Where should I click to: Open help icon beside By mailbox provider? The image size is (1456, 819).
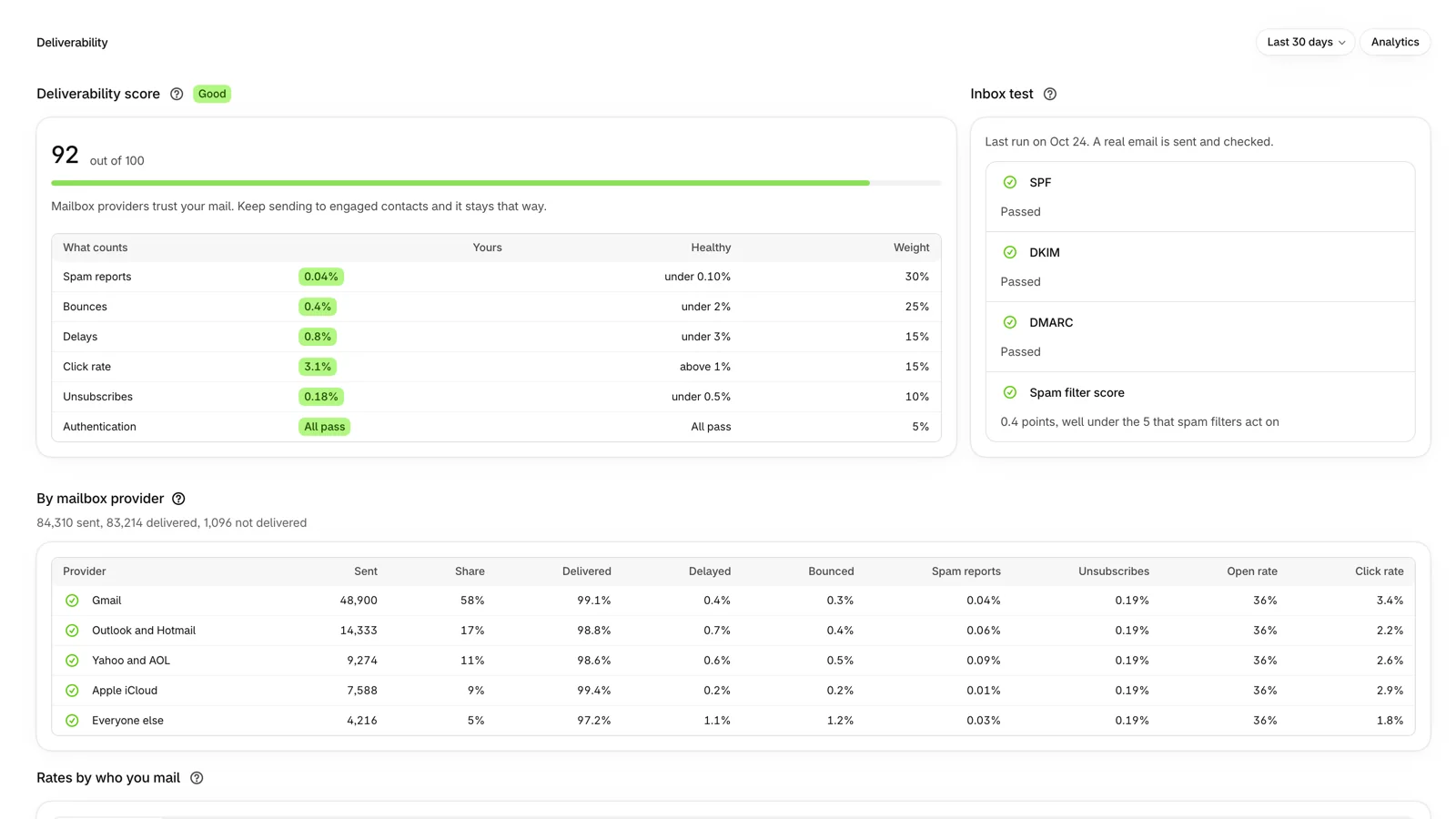(x=178, y=499)
